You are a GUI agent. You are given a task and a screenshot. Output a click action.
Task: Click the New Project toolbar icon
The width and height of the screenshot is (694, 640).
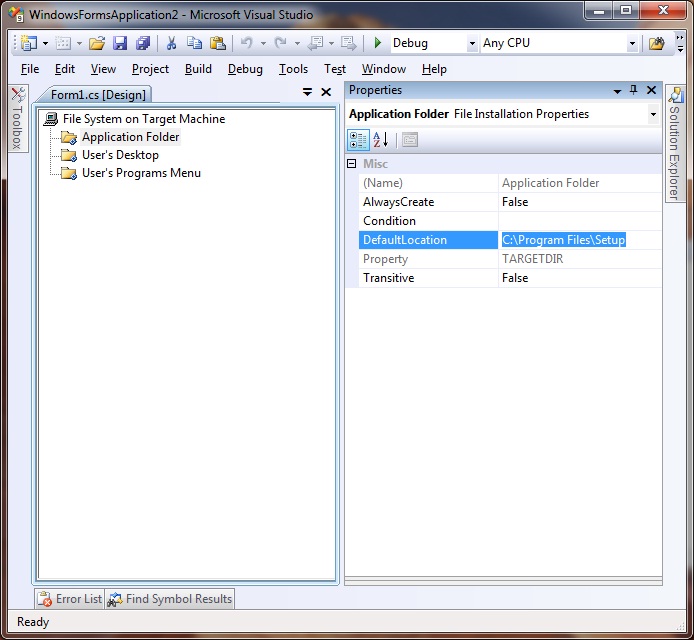[x=29, y=43]
